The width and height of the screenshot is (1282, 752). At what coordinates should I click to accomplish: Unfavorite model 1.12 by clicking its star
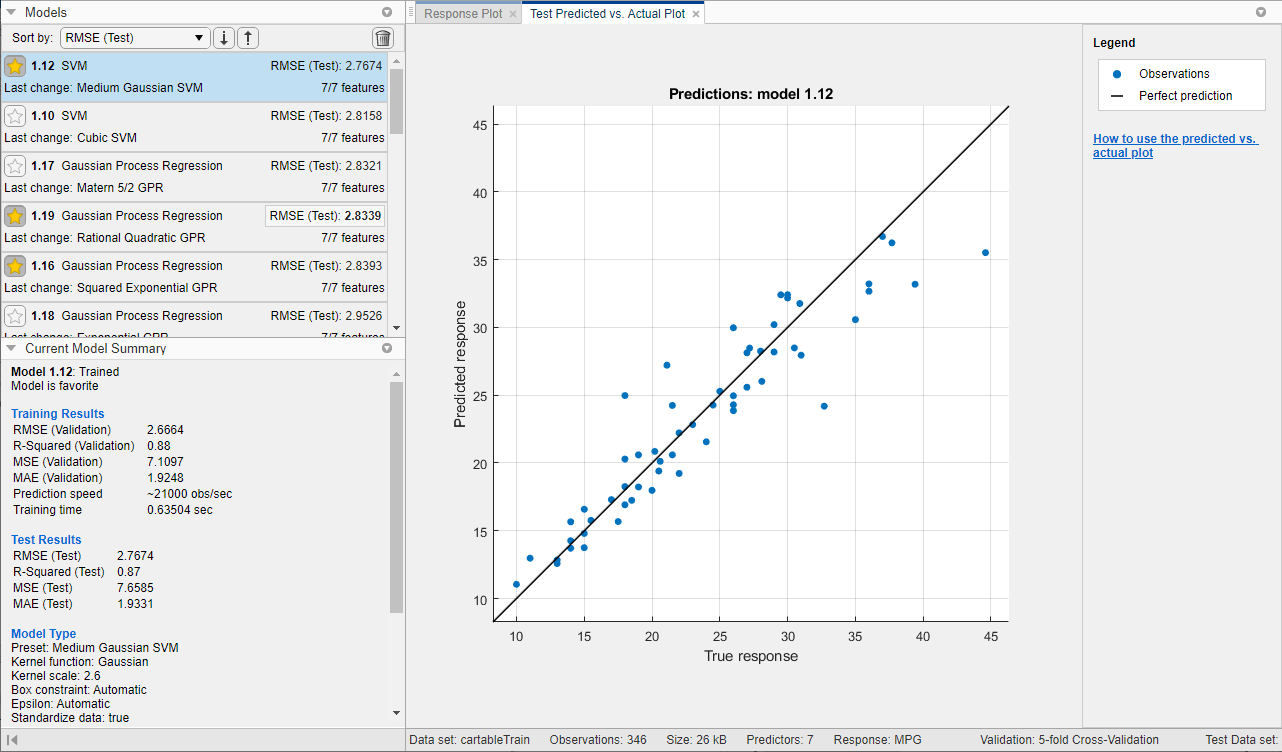coord(15,66)
